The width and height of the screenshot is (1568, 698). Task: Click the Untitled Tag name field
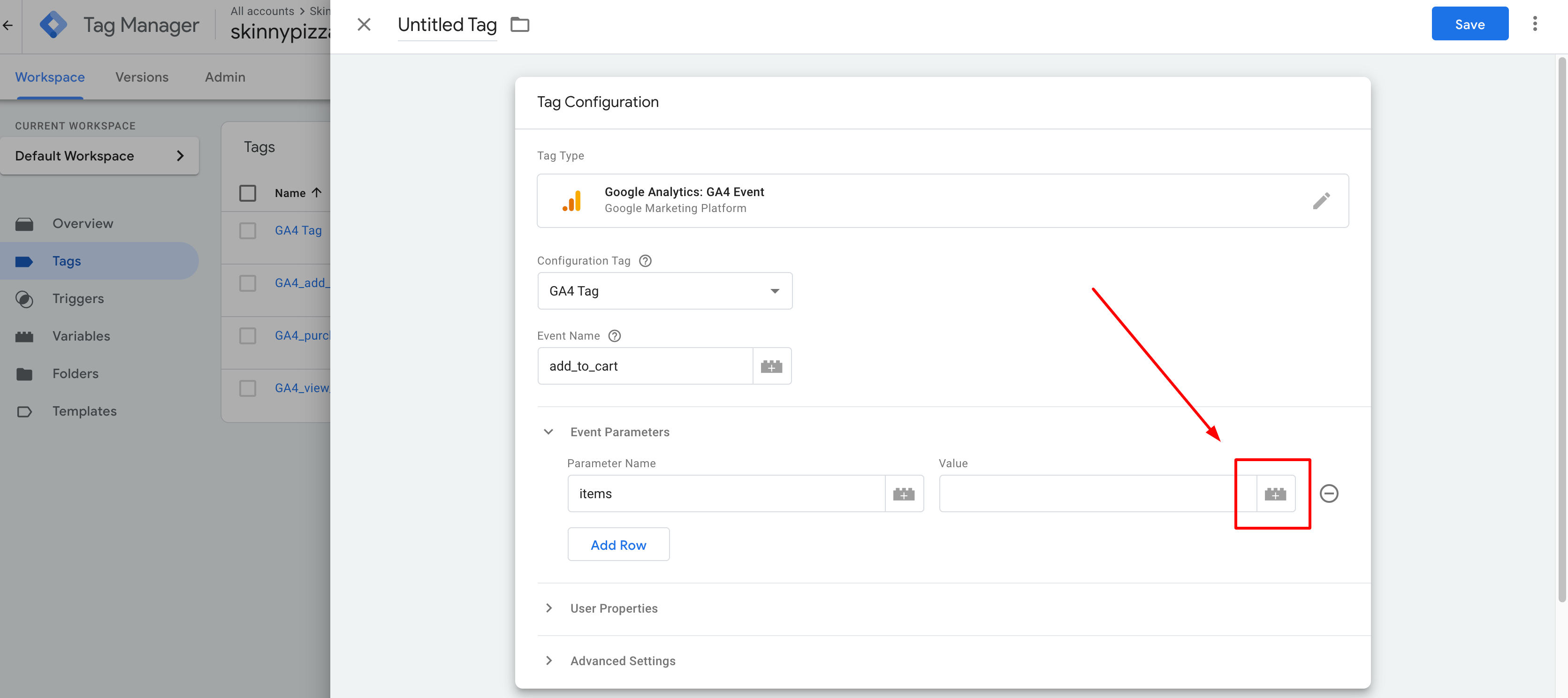(x=447, y=25)
